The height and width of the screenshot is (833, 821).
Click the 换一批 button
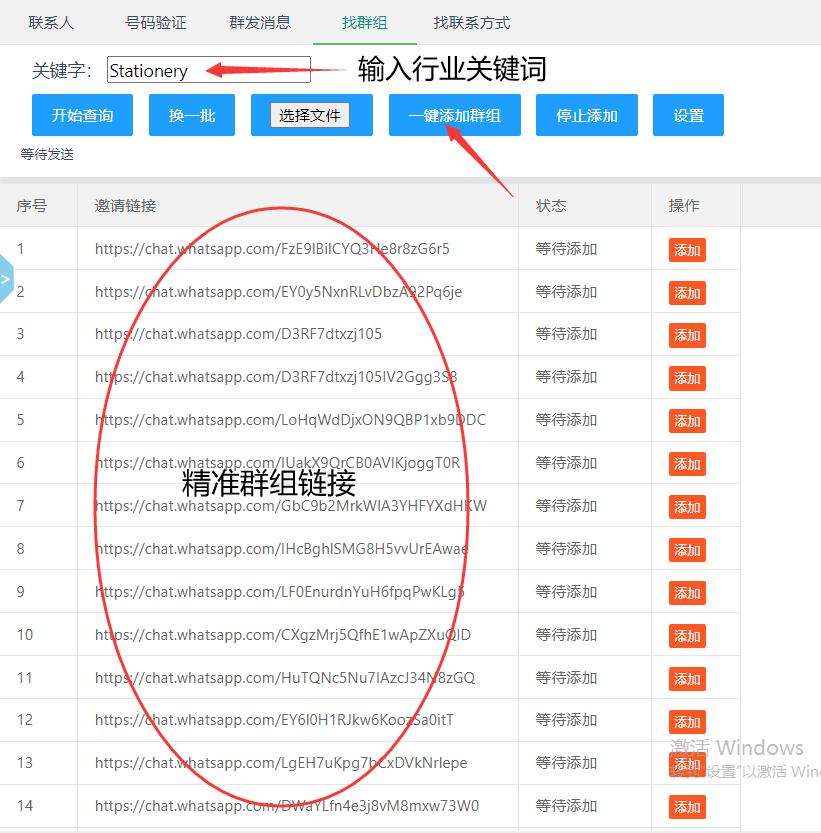(x=191, y=115)
